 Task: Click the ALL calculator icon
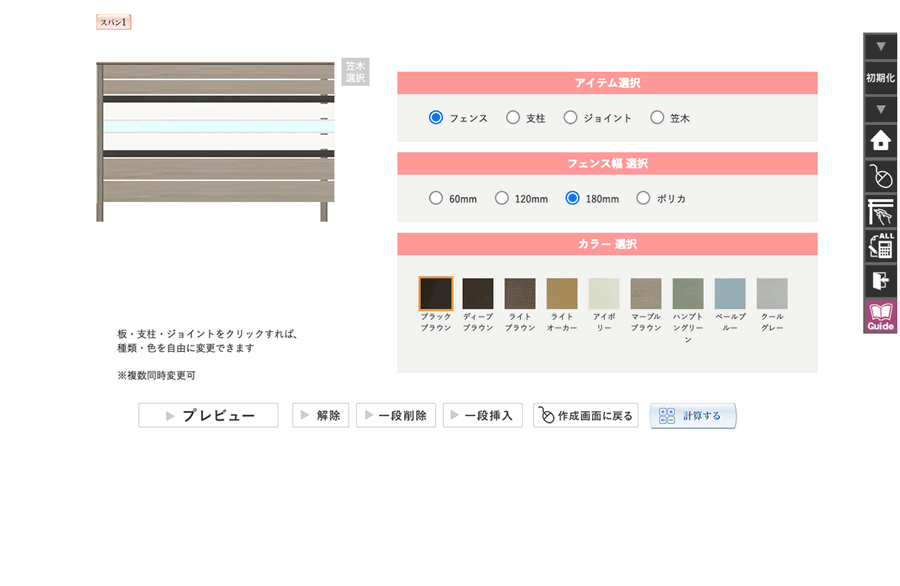point(880,245)
